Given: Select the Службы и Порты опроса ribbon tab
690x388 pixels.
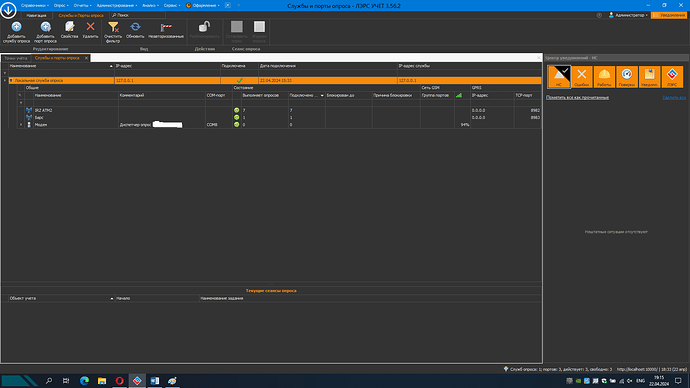Looking at the screenshot, I should tap(81, 15).
